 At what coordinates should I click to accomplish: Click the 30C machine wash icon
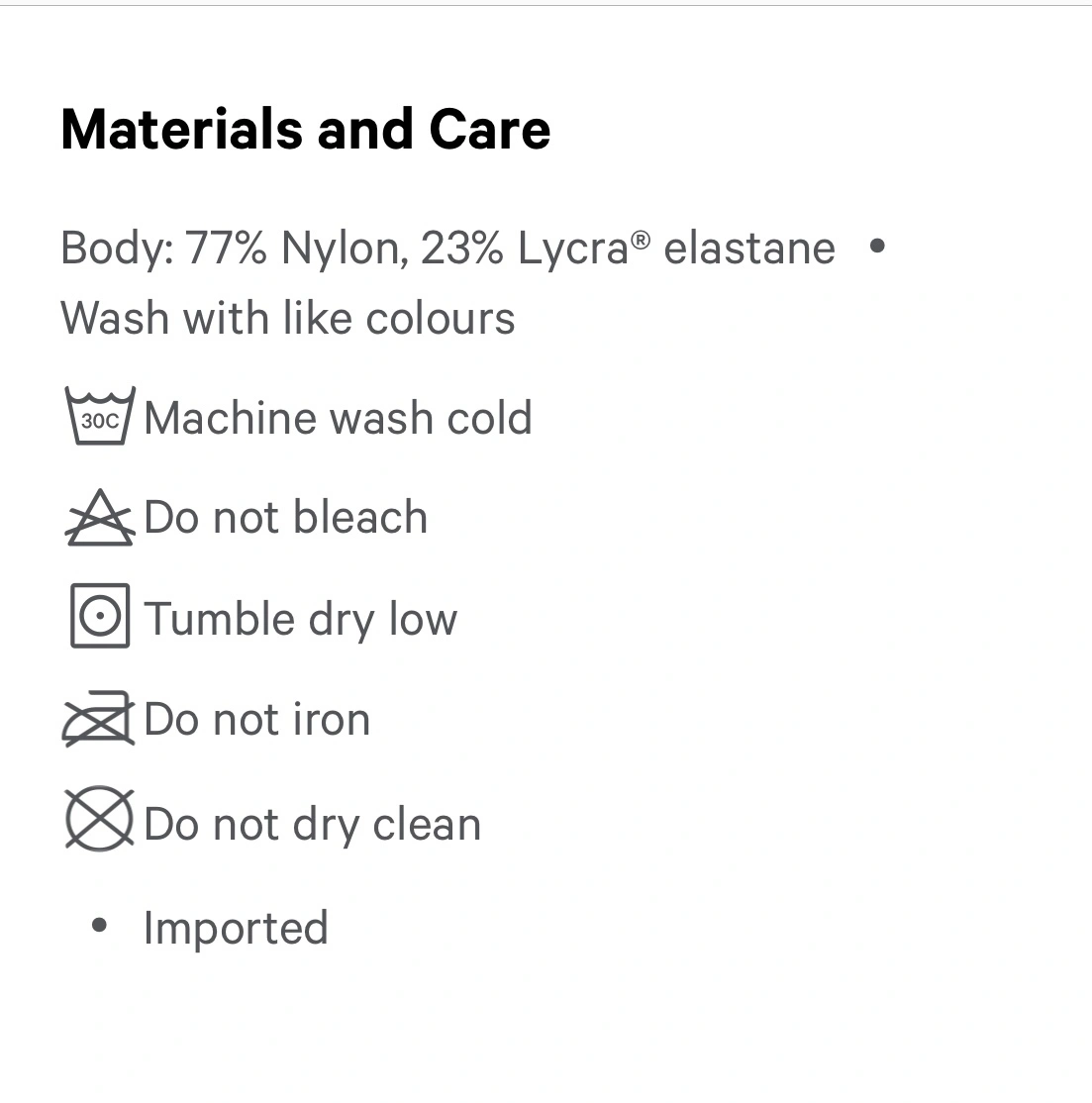point(99,416)
